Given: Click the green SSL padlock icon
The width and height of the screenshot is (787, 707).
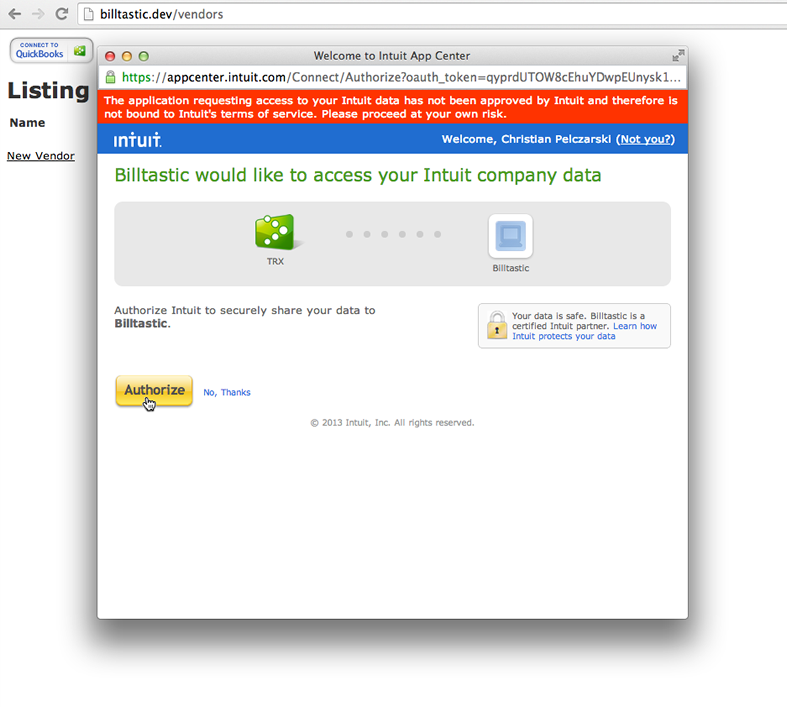Looking at the screenshot, I should pos(110,77).
